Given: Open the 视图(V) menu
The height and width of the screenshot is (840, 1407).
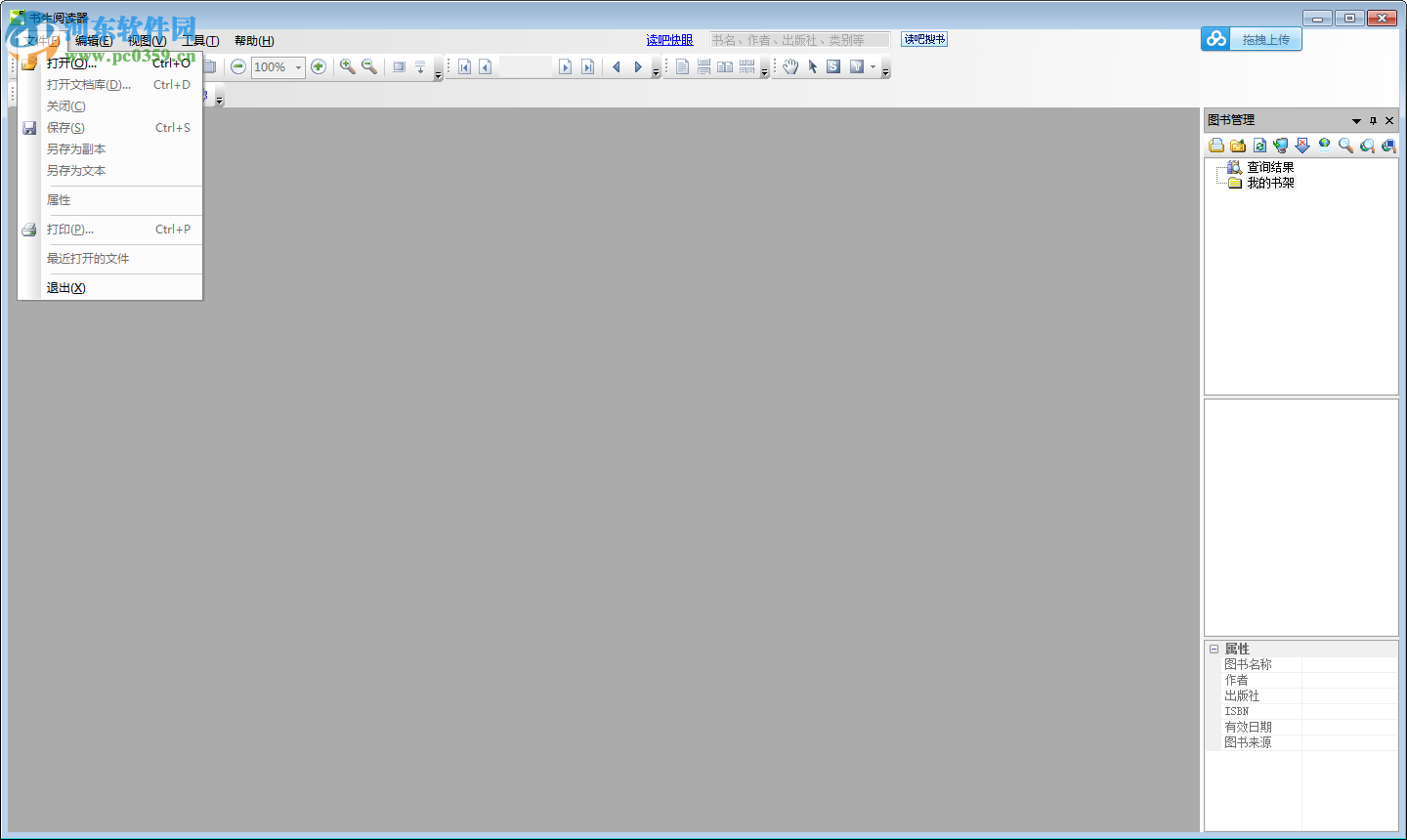Looking at the screenshot, I should 147,41.
